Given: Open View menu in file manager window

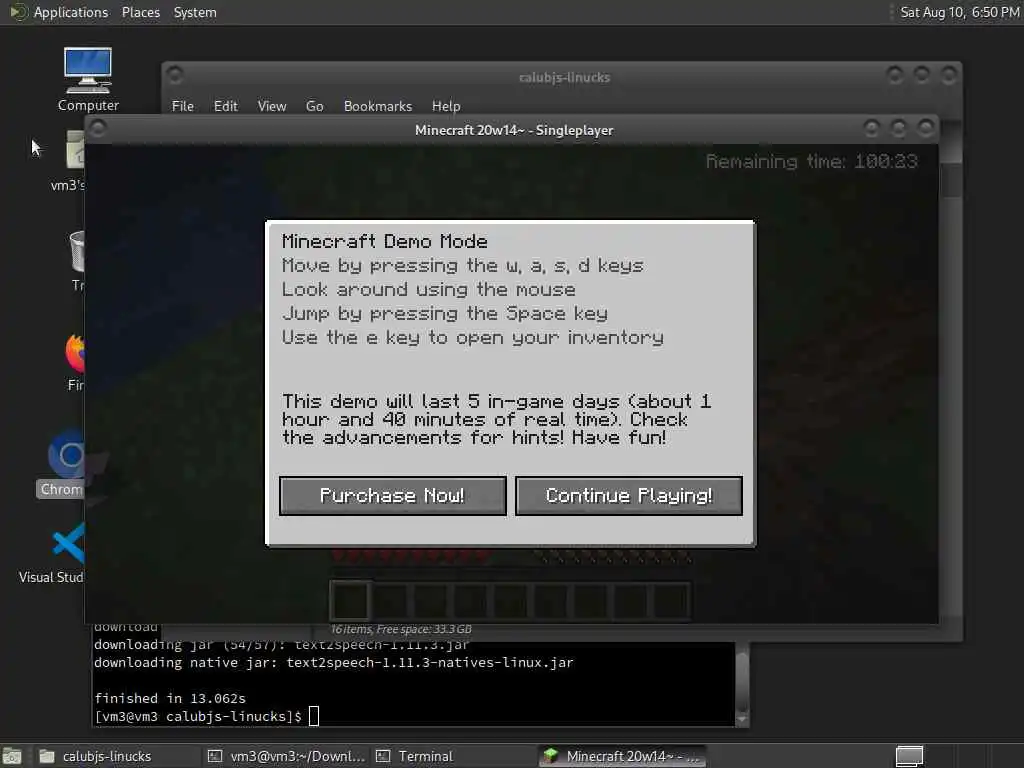Looking at the screenshot, I should click(x=272, y=106).
